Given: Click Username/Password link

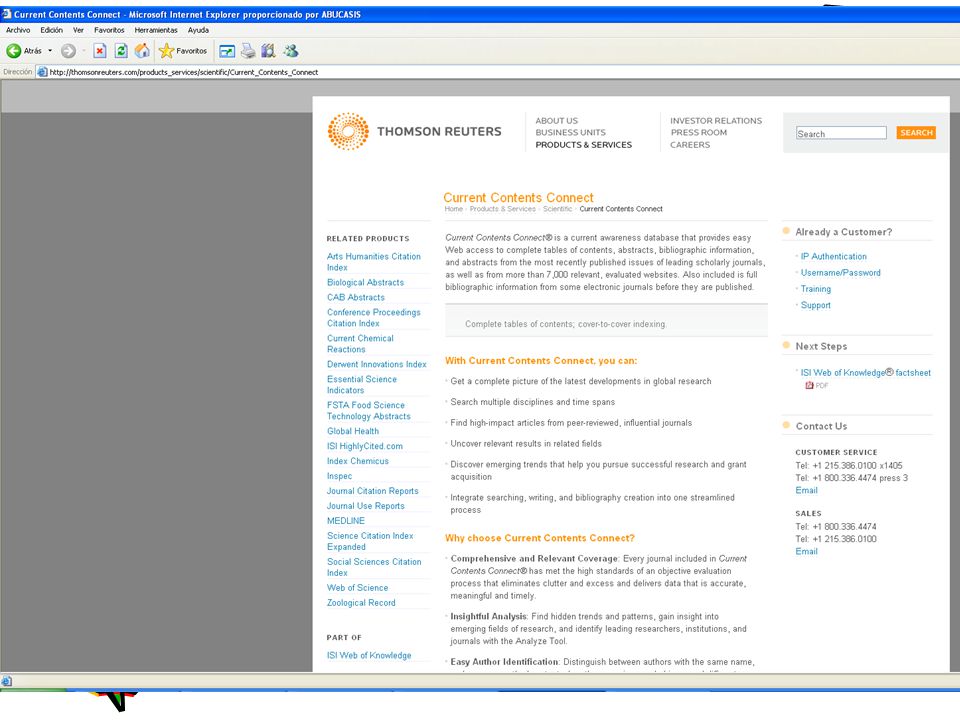Looking at the screenshot, I should point(841,273).
